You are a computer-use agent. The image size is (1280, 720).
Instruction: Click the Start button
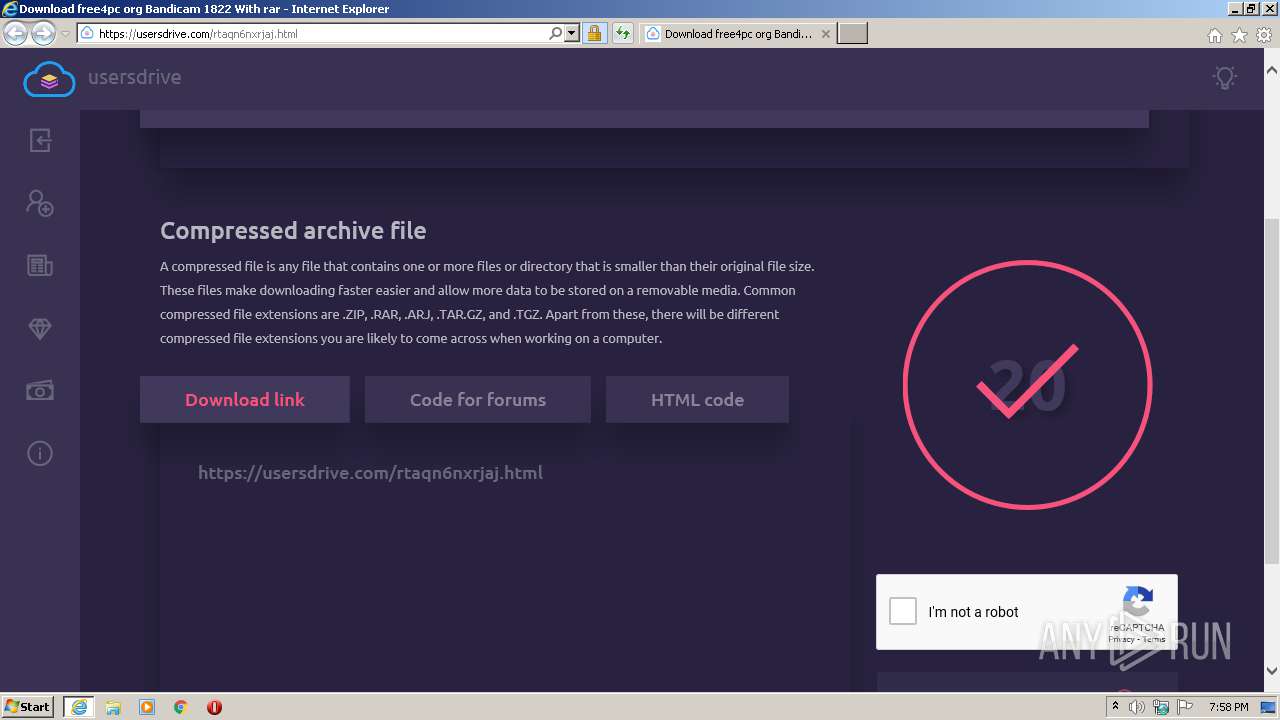(x=28, y=707)
